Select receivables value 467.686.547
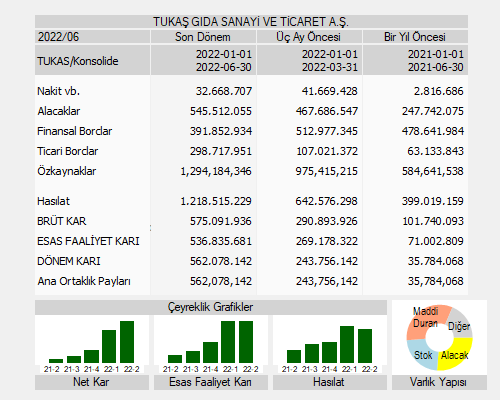Screen dimensions: 500x400 pyautogui.click(x=327, y=111)
